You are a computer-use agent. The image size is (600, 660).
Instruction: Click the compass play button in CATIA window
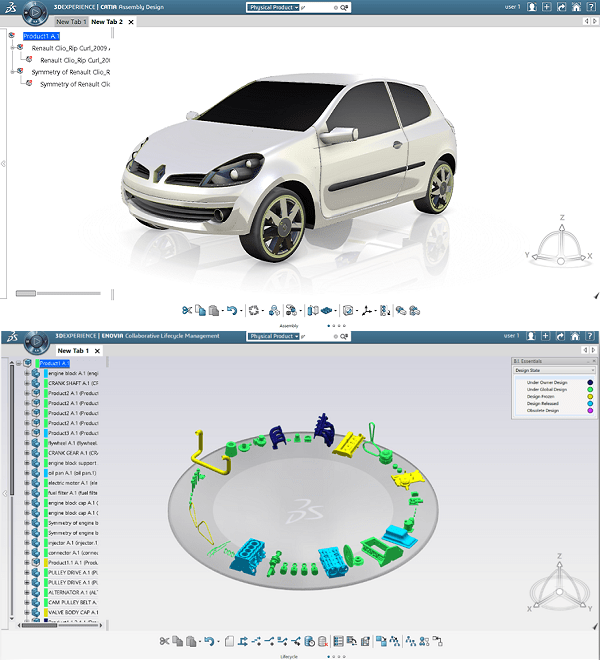[35, 13]
